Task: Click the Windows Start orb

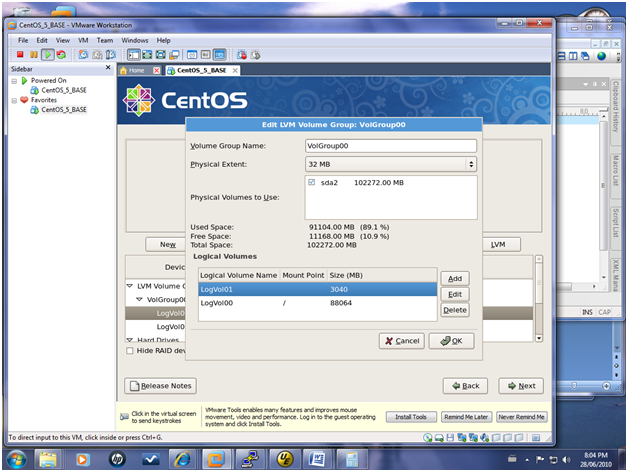Action: click(x=16, y=460)
